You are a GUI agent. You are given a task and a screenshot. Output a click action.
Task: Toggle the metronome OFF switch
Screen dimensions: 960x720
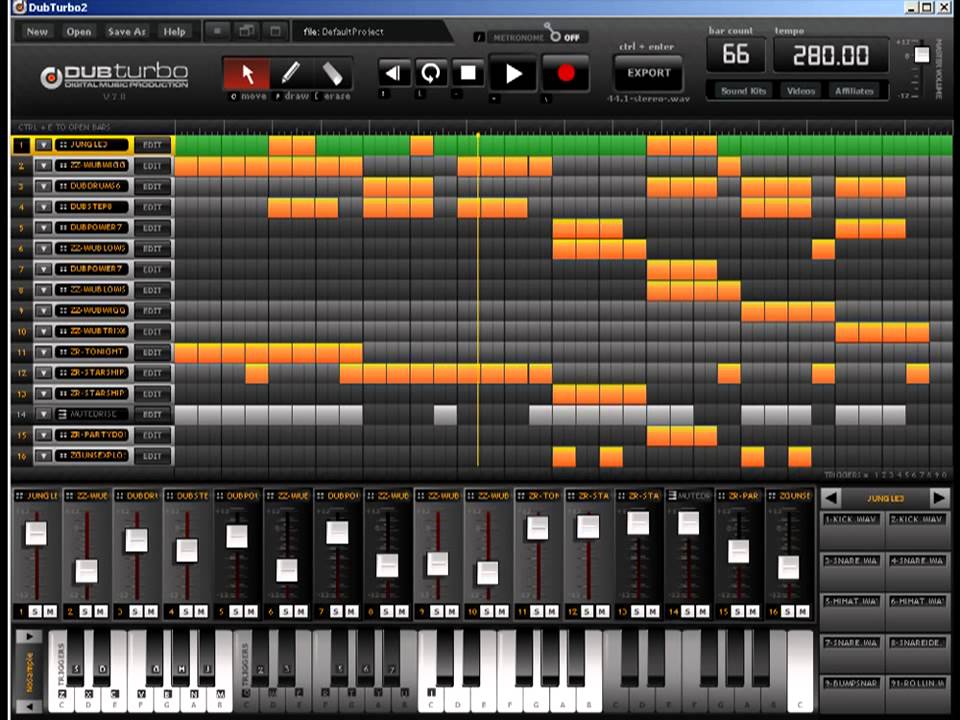click(564, 36)
